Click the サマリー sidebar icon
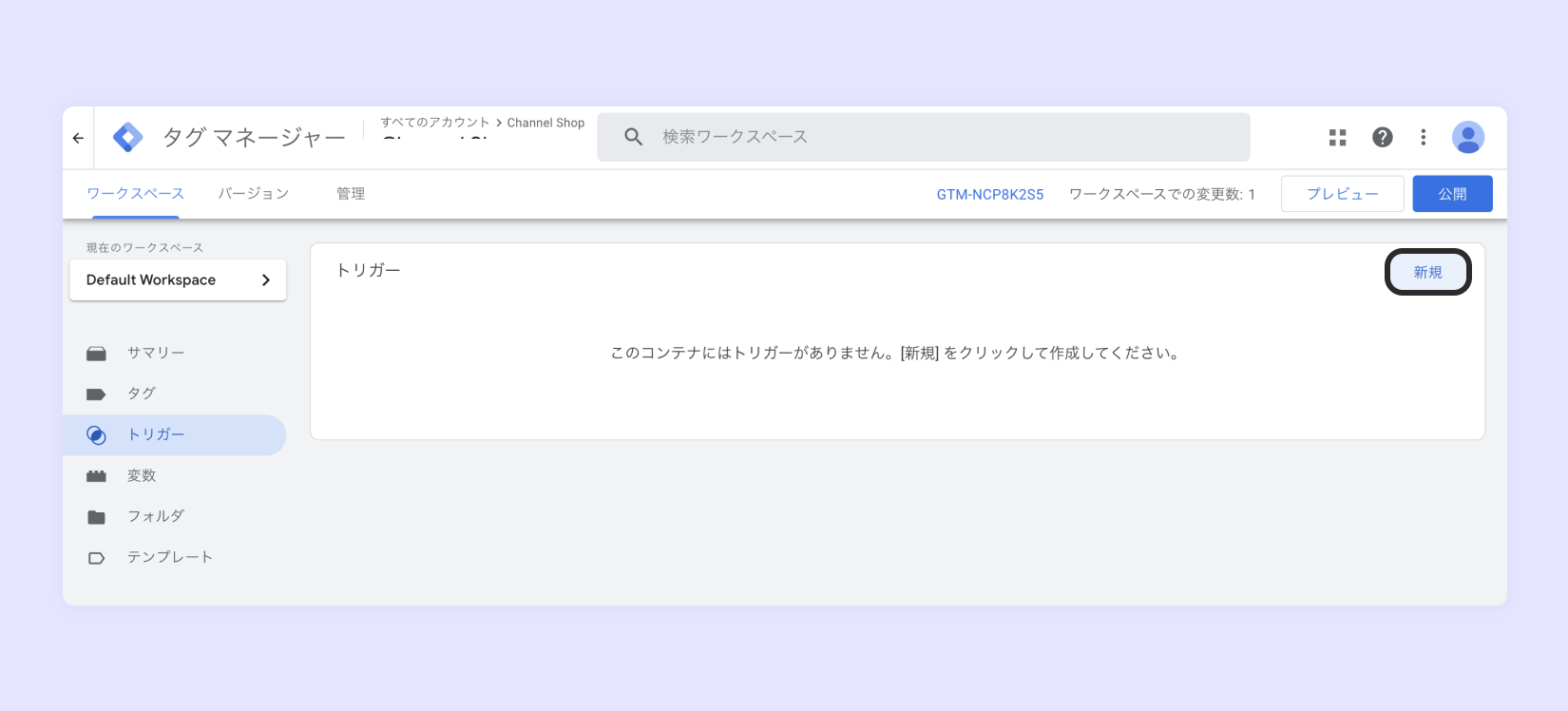The image size is (1568, 711). click(x=96, y=354)
